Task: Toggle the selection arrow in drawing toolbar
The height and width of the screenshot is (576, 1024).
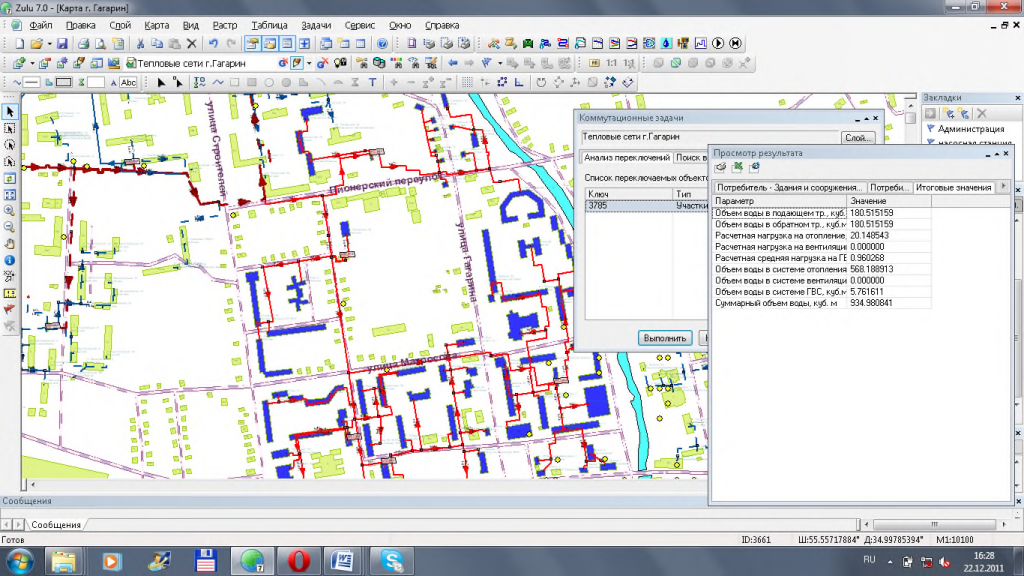Action: pos(163,82)
